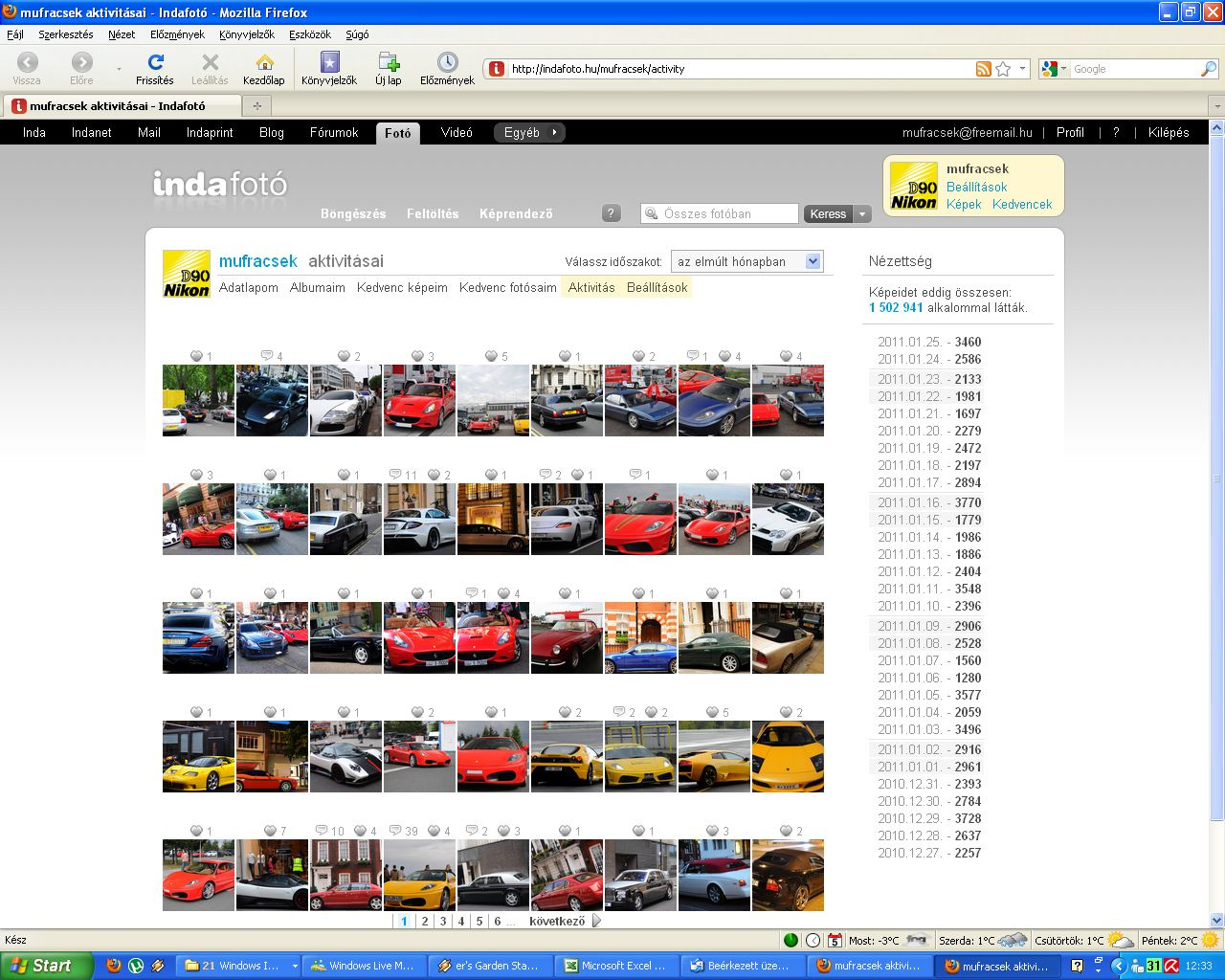1225x980 pixels.
Task: Click the green status bar icon
Action: point(791,940)
